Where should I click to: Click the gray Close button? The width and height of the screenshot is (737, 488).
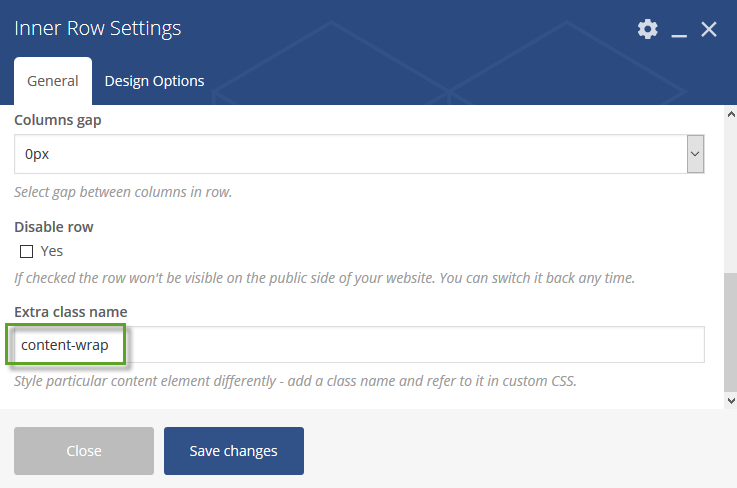[84, 451]
